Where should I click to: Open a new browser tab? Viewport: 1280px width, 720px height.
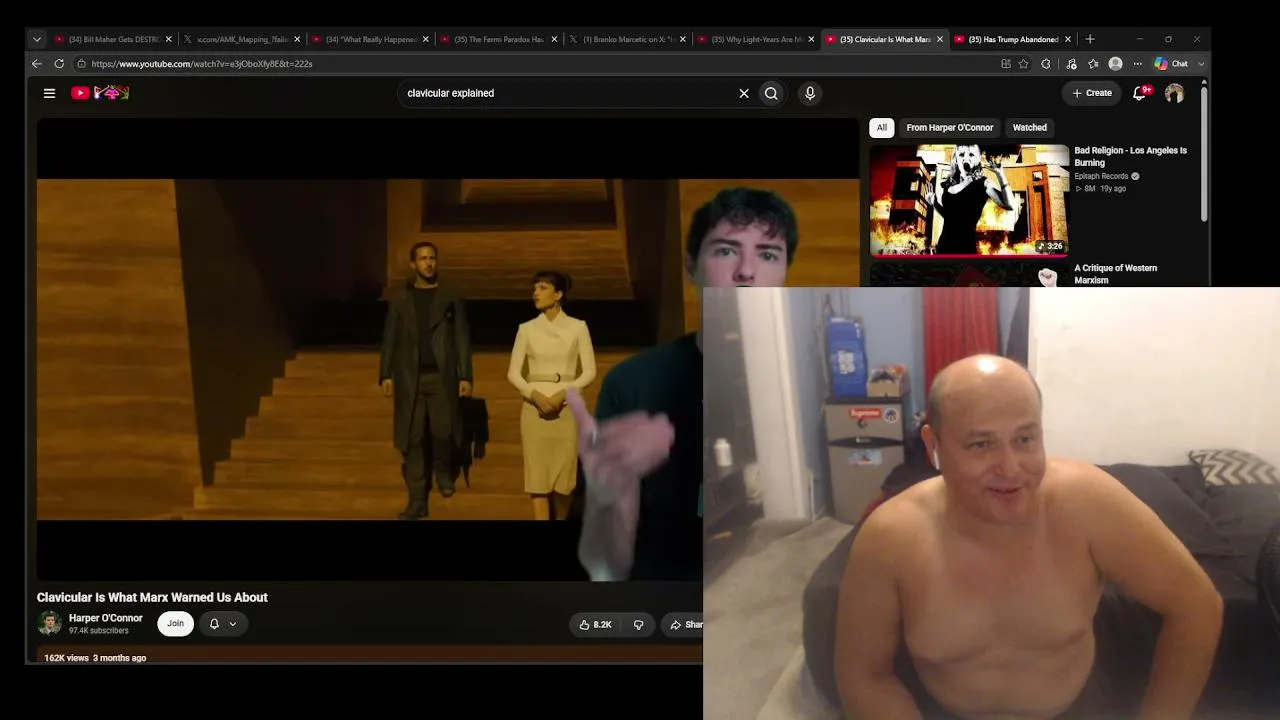[1090, 39]
